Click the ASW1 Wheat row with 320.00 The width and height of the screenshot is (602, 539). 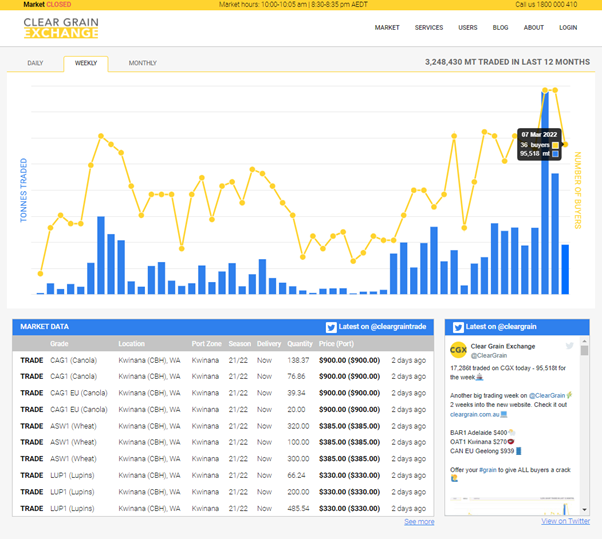(223, 426)
